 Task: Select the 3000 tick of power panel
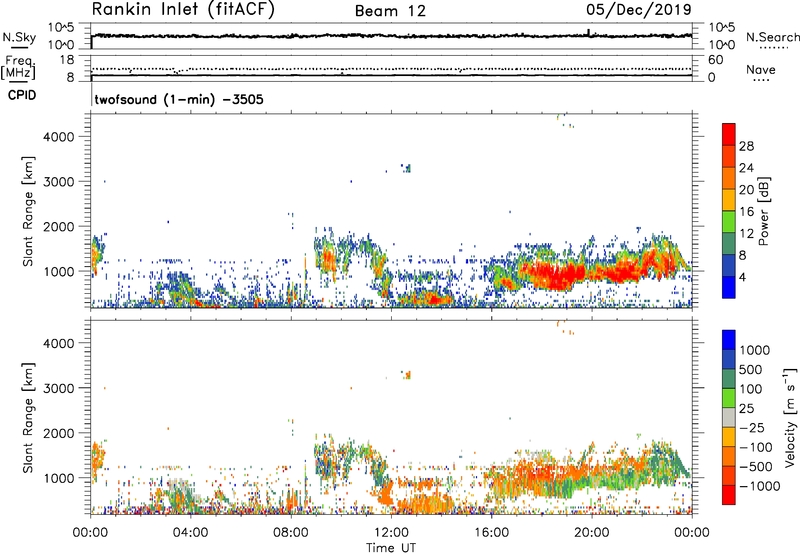pyautogui.click(x=59, y=182)
